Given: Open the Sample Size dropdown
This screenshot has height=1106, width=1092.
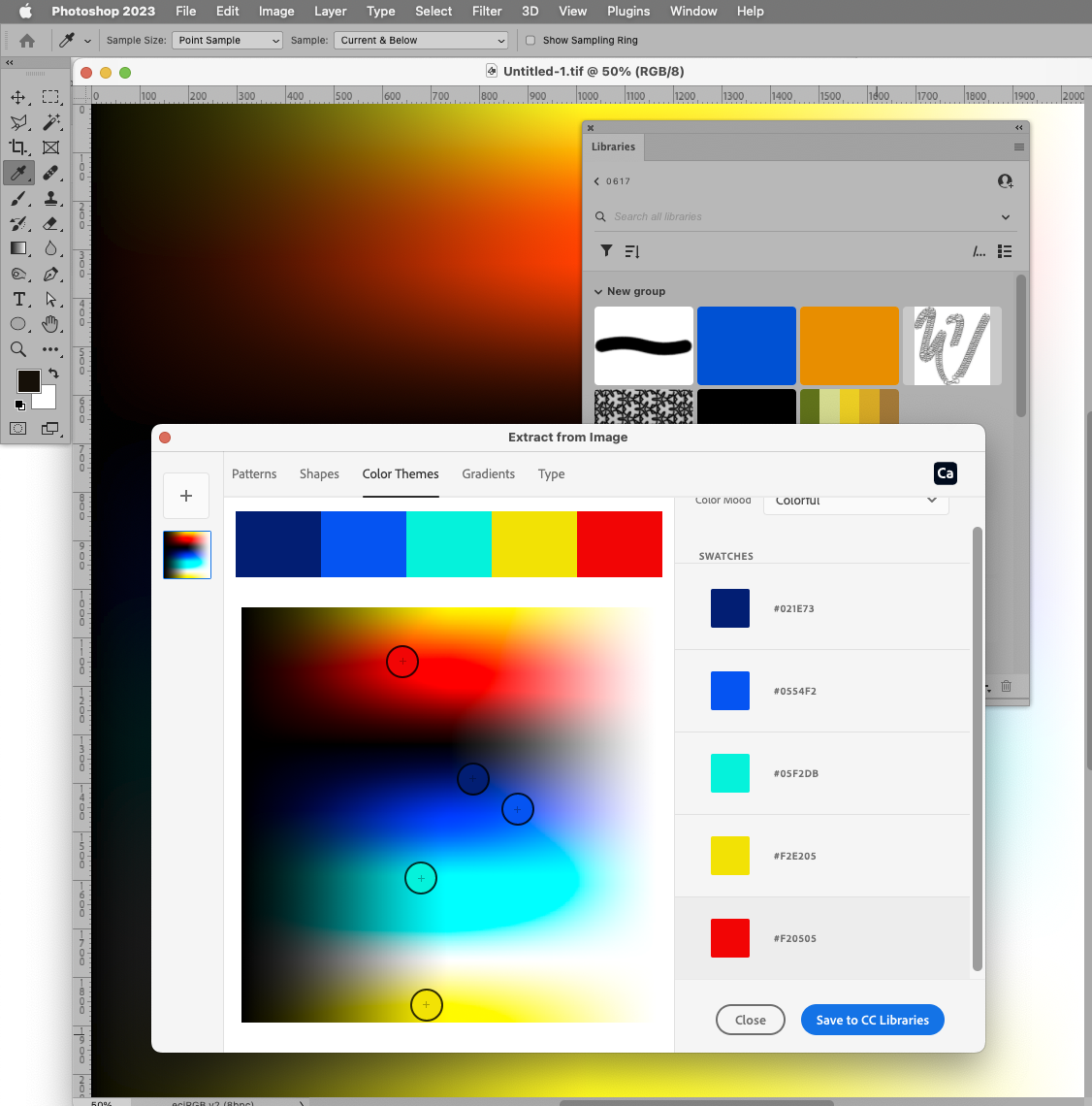Looking at the screenshot, I should pos(227,40).
